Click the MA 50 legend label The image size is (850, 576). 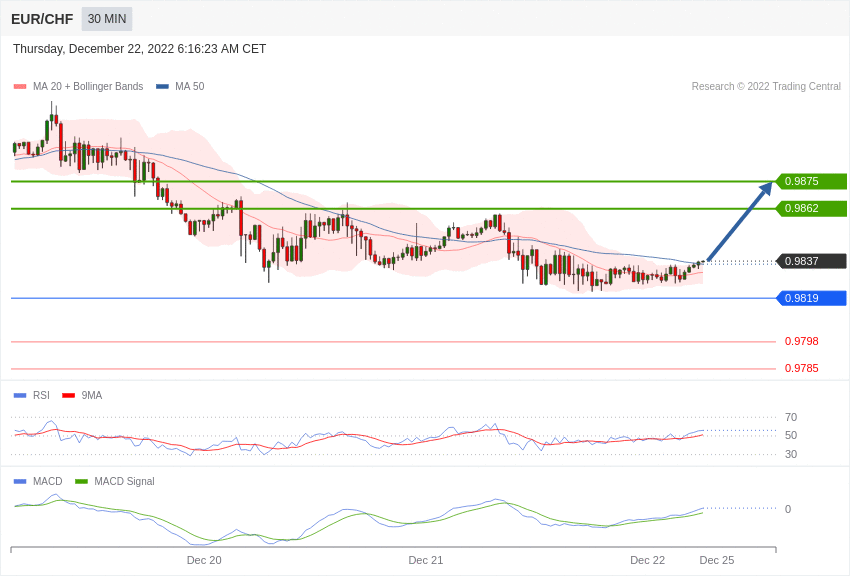coord(190,87)
